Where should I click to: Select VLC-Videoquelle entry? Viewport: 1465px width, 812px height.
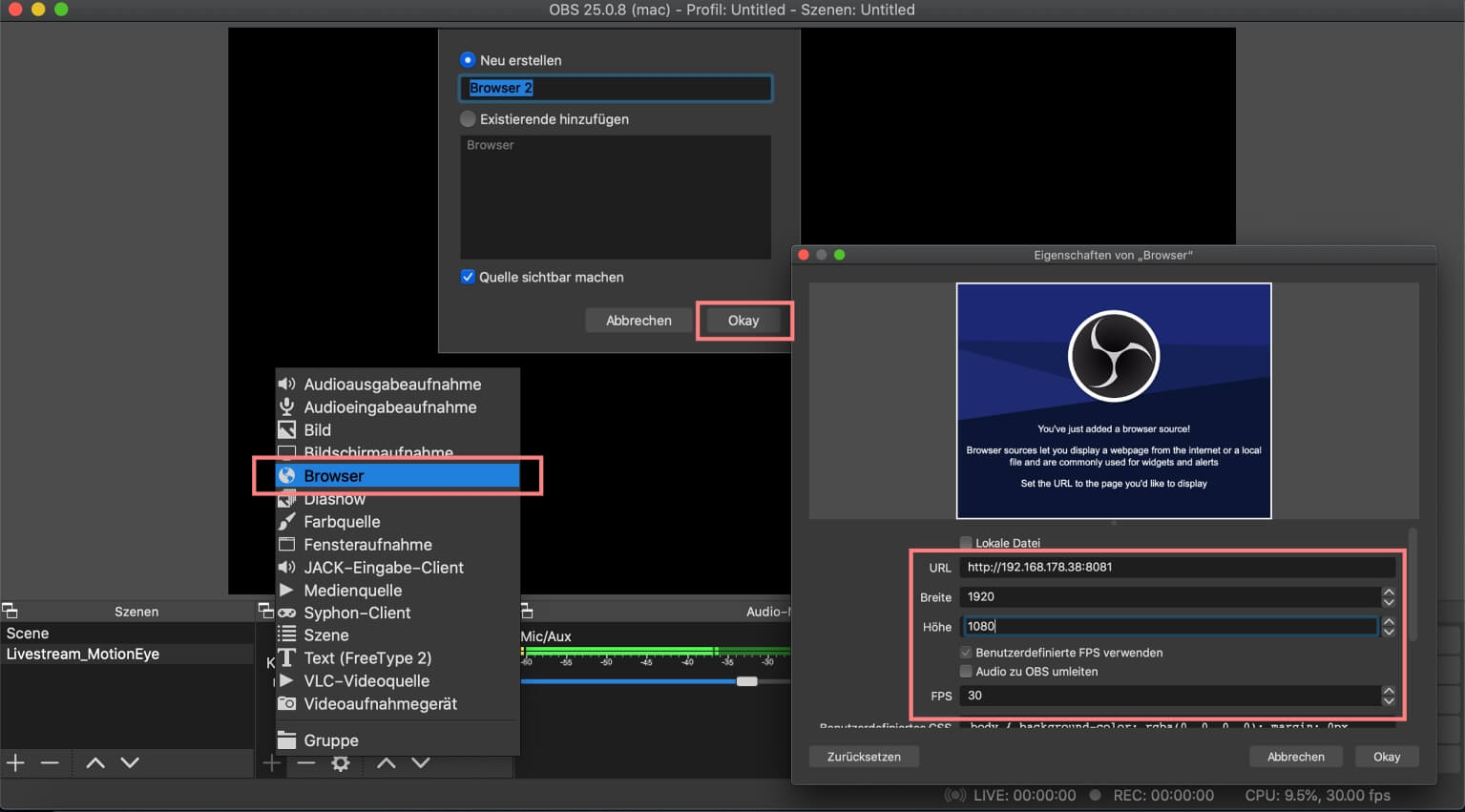click(x=397, y=681)
